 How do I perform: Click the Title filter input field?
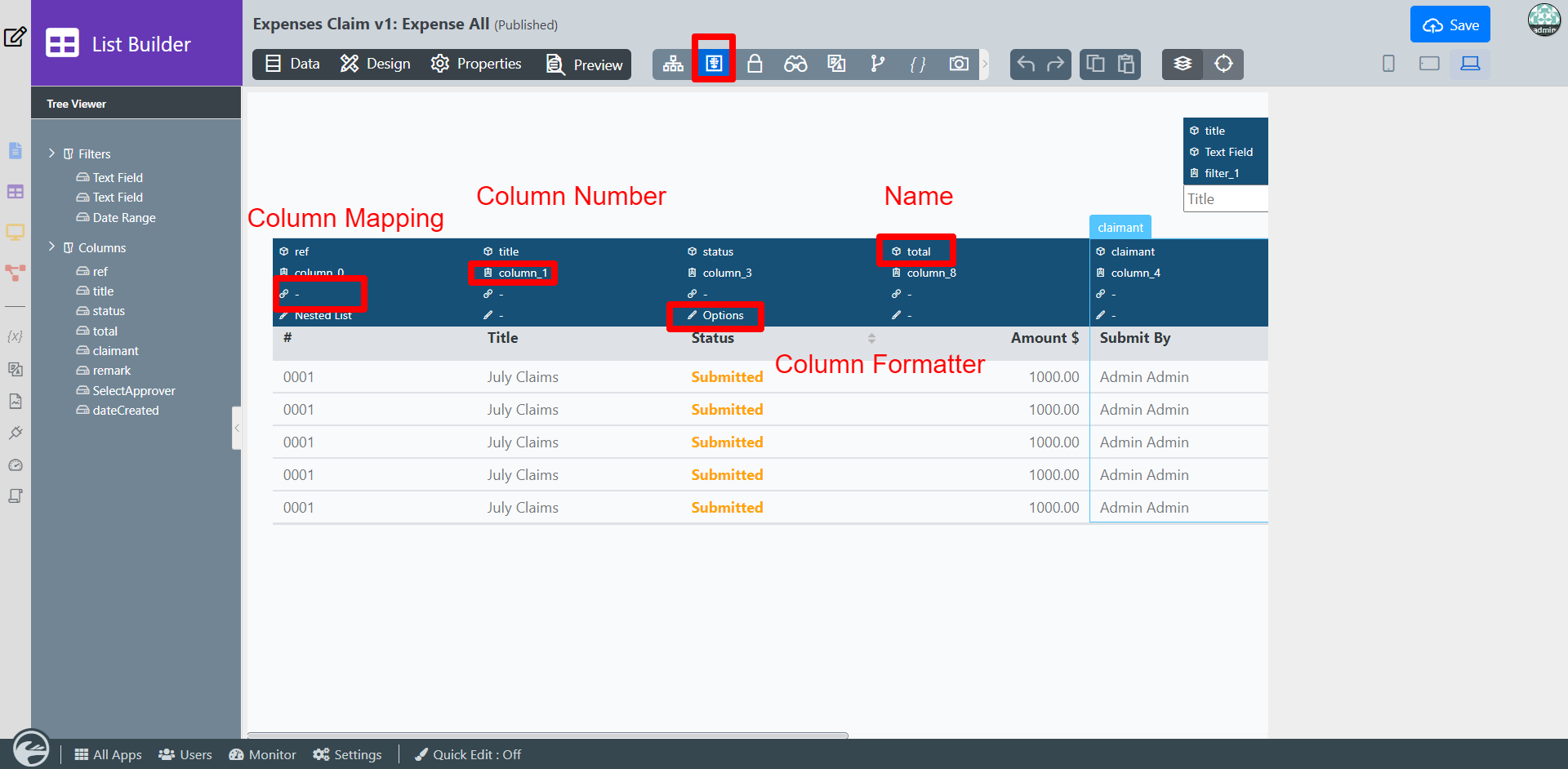pos(1225,199)
